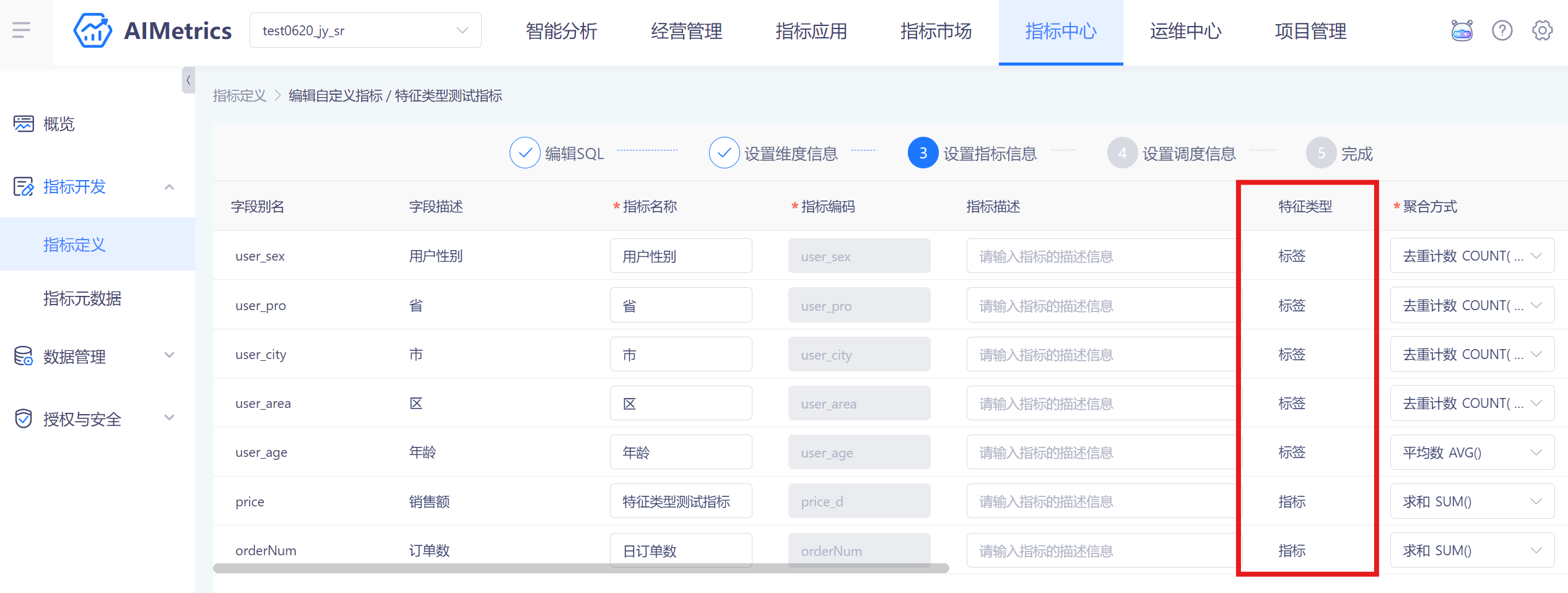
Task: Click the hamburger menu icon
Action: [x=21, y=30]
